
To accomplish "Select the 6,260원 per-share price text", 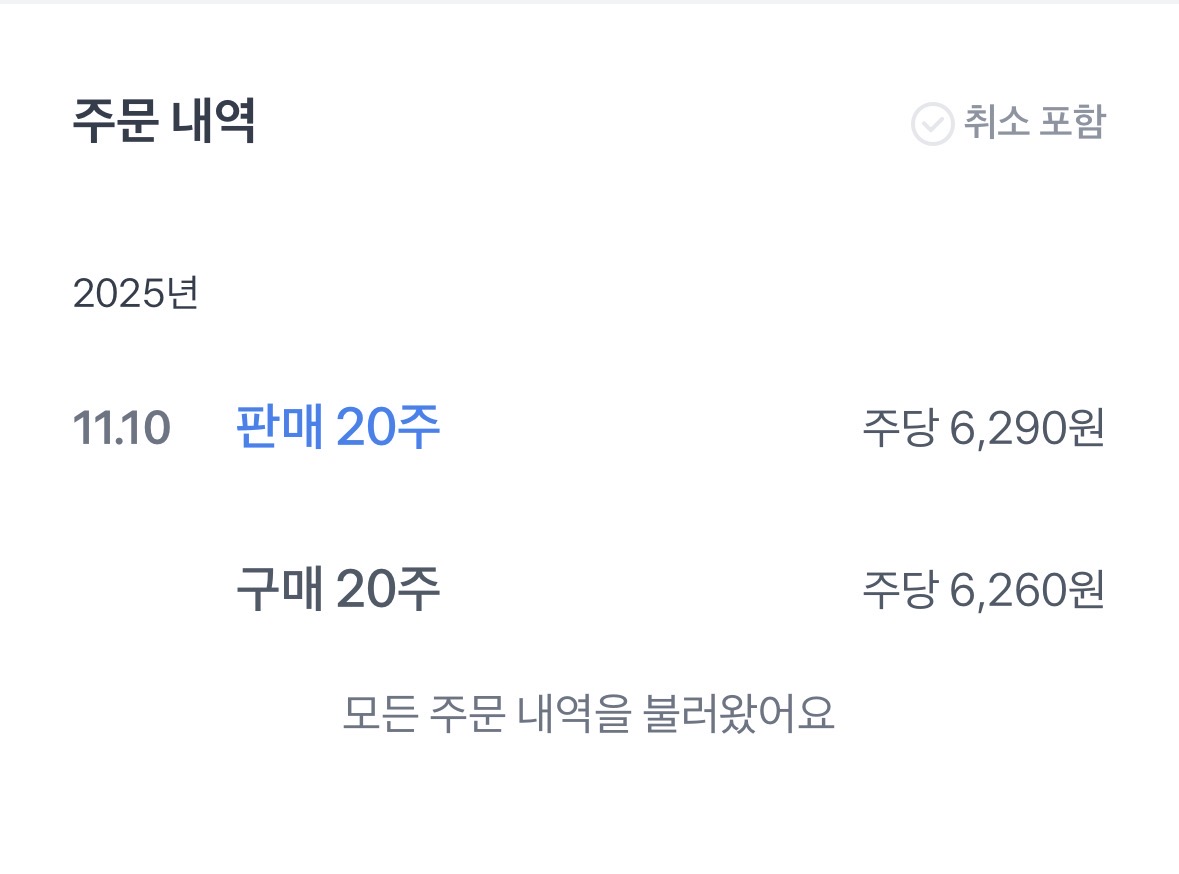I will coord(1025,591).
